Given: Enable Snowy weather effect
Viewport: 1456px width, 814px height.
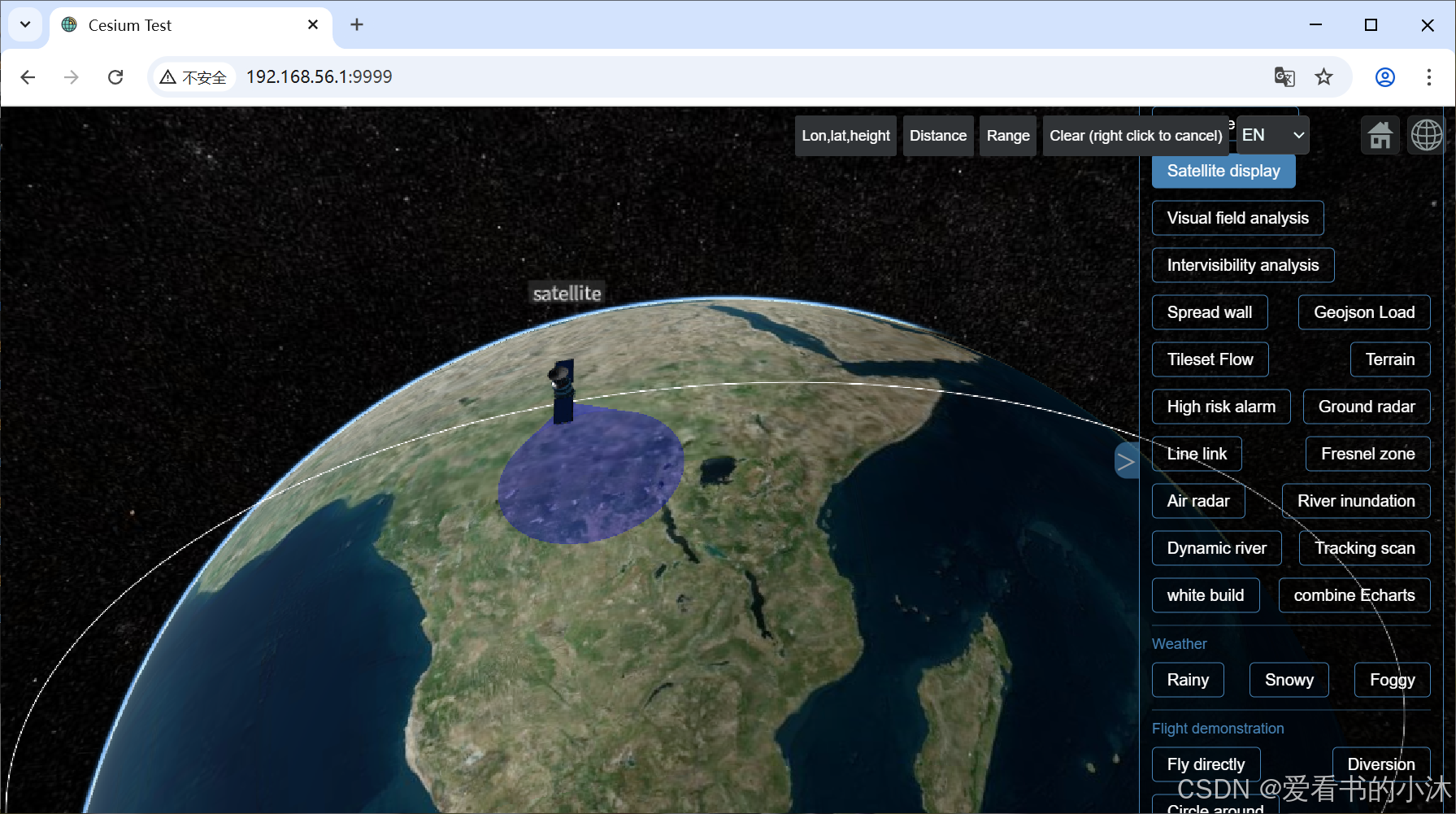Looking at the screenshot, I should tap(1289, 680).
